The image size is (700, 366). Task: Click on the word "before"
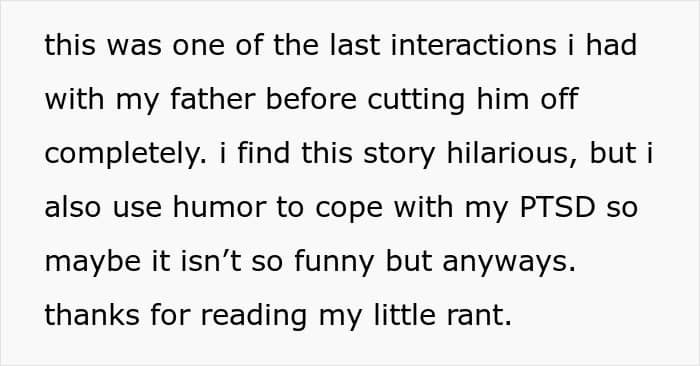[311, 99]
